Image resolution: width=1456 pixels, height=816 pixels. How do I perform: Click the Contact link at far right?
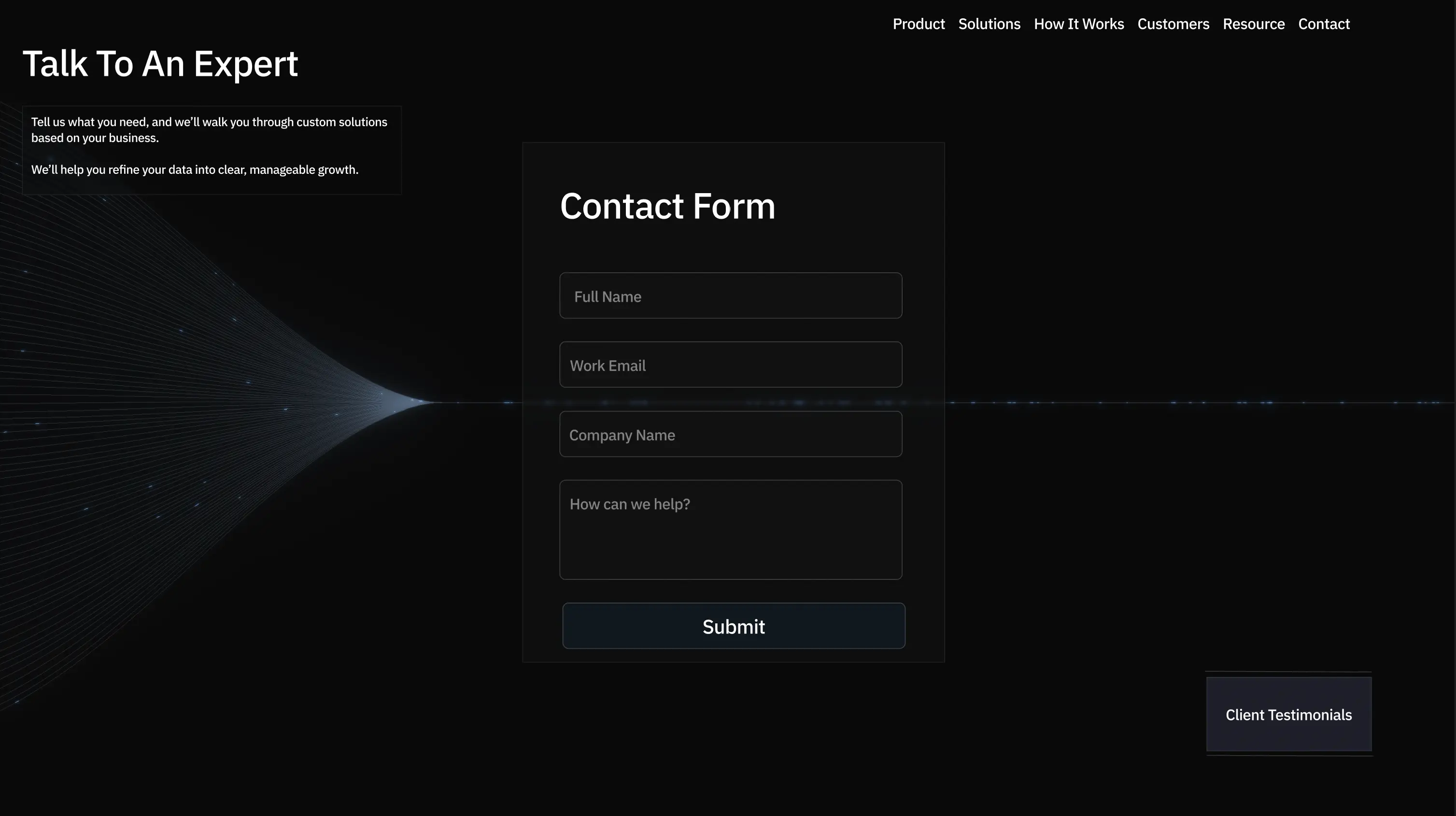(1324, 24)
